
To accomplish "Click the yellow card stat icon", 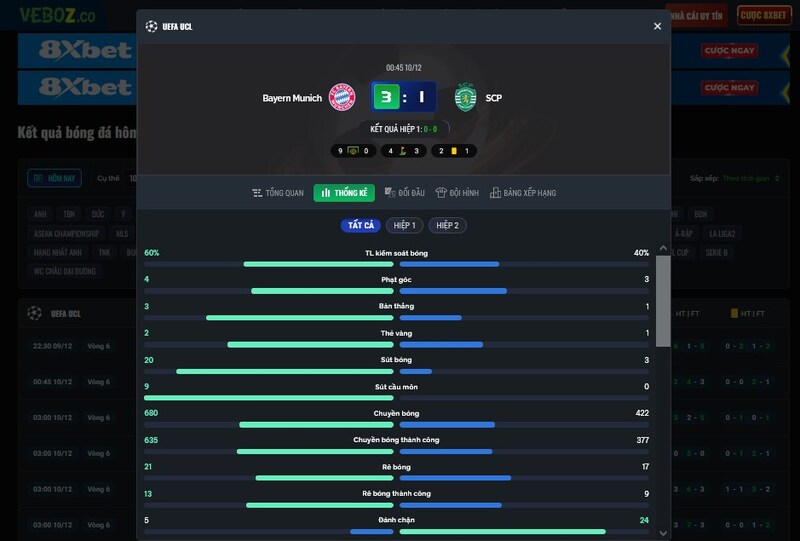I will [x=453, y=151].
